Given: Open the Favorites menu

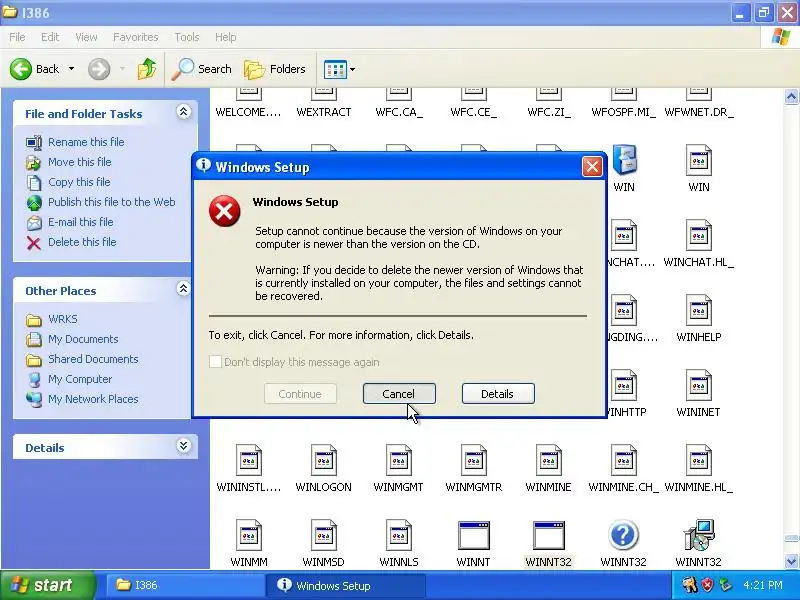Looking at the screenshot, I should tap(136, 37).
